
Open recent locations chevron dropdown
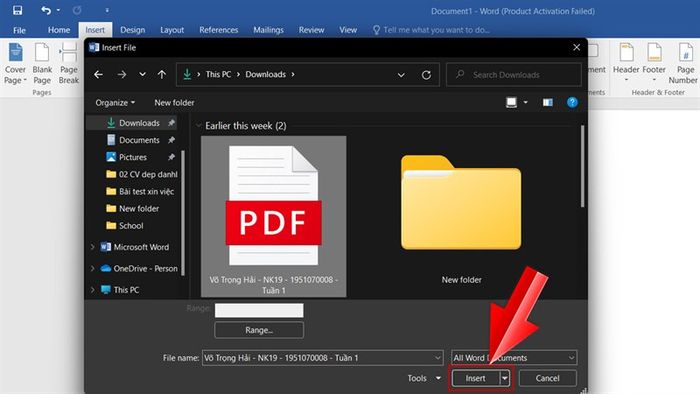tap(142, 75)
